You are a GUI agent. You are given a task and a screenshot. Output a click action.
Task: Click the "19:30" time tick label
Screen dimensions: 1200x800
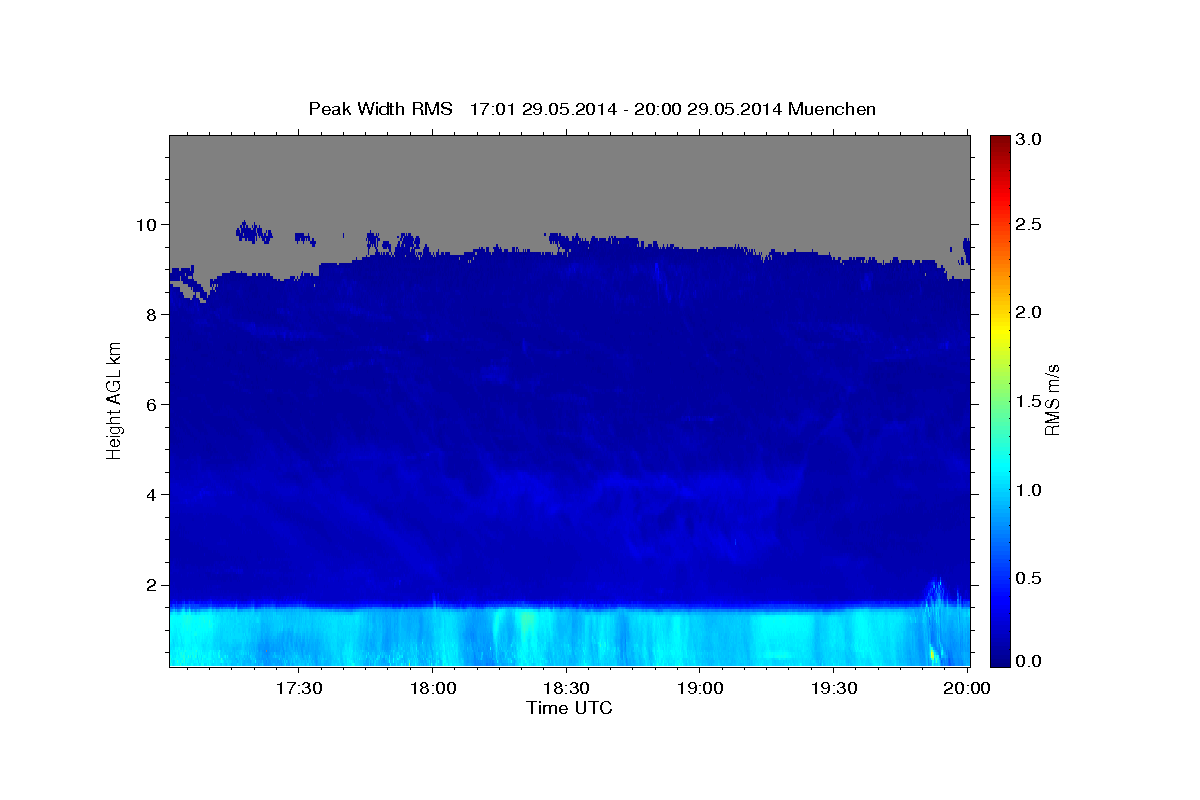pos(833,688)
